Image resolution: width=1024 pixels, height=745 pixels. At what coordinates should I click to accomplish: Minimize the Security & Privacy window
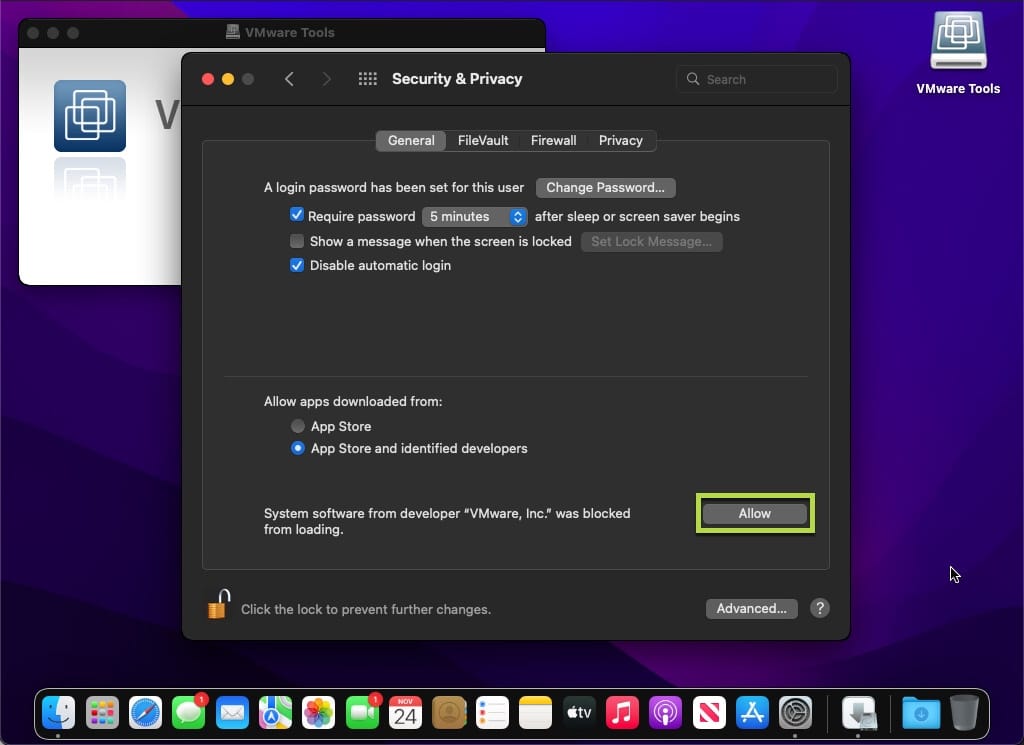point(228,79)
